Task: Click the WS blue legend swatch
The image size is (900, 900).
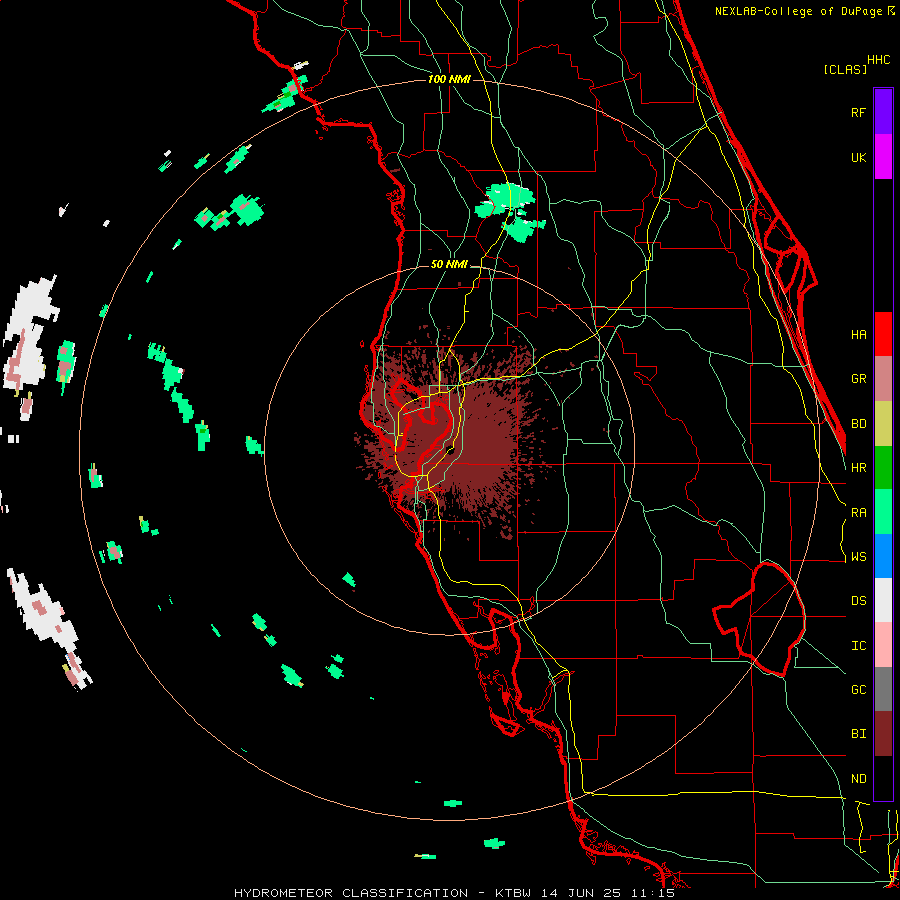Action: pos(883,556)
